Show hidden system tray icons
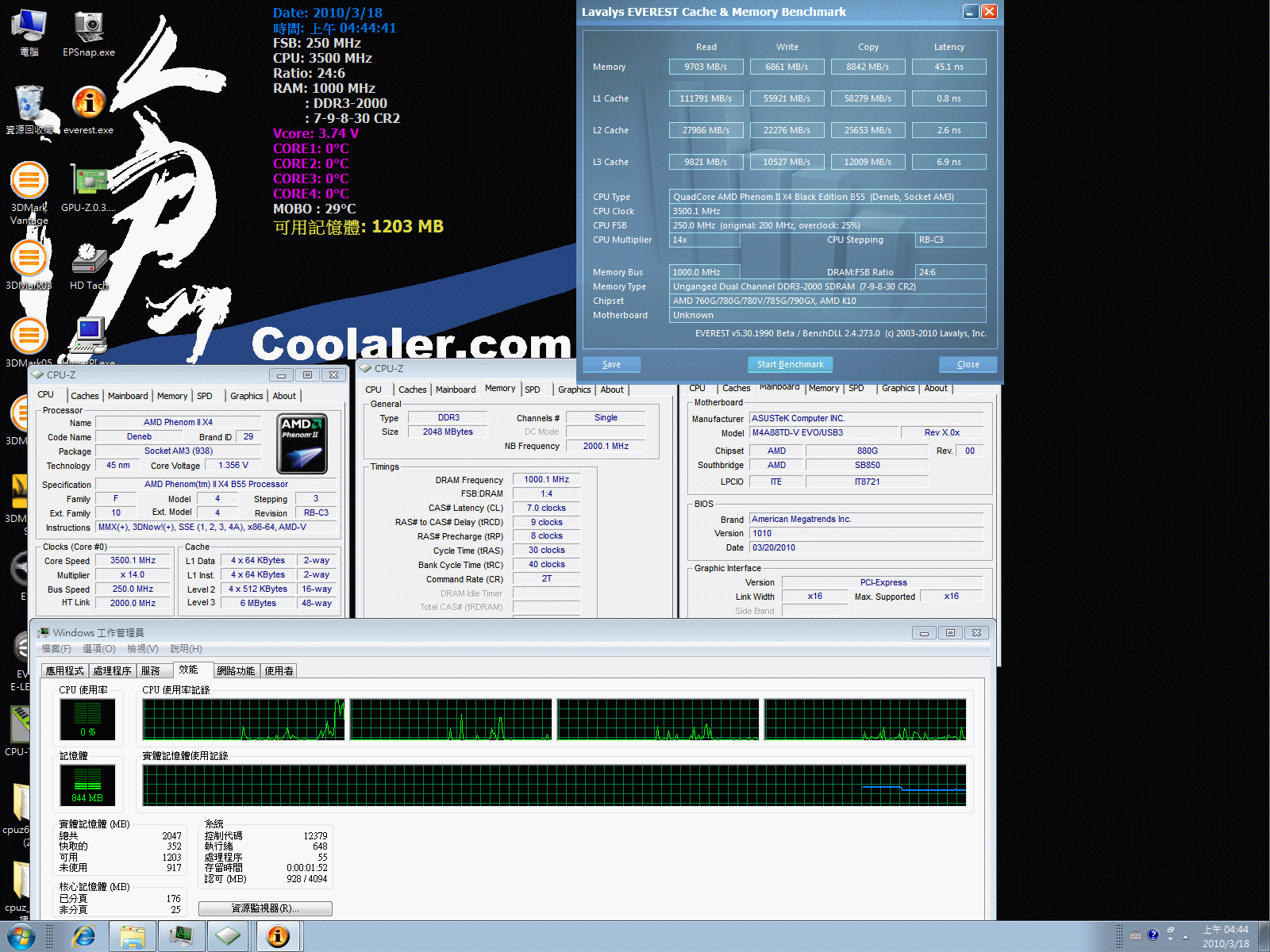Image resolution: width=1270 pixels, height=952 pixels. (1186, 937)
